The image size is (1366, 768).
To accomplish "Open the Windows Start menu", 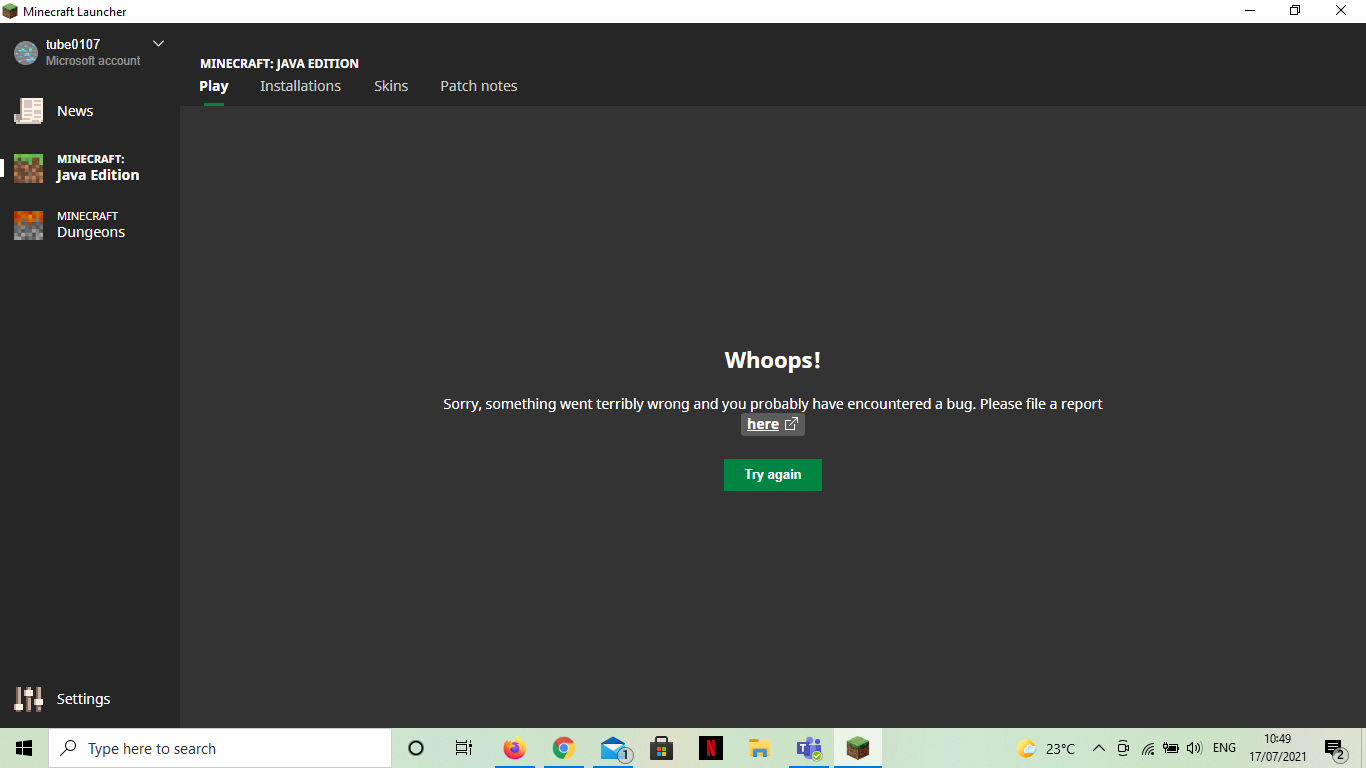I will coord(24,748).
